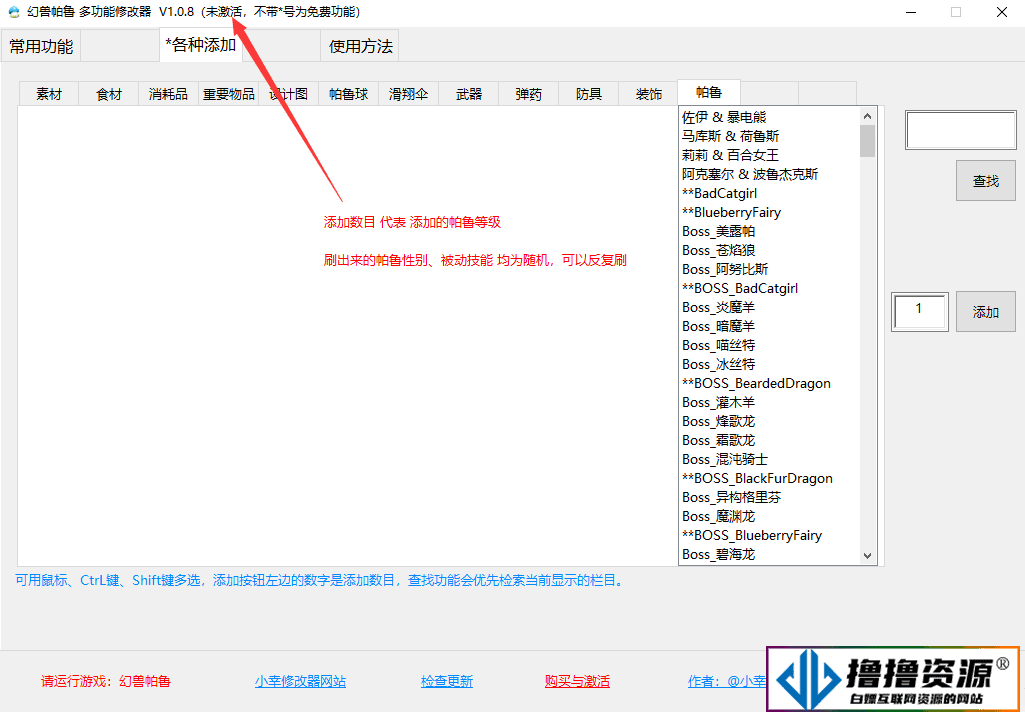Open the 帕鲁球 category tab
The width and height of the screenshot is (1025, 712).
click(348, 94)
